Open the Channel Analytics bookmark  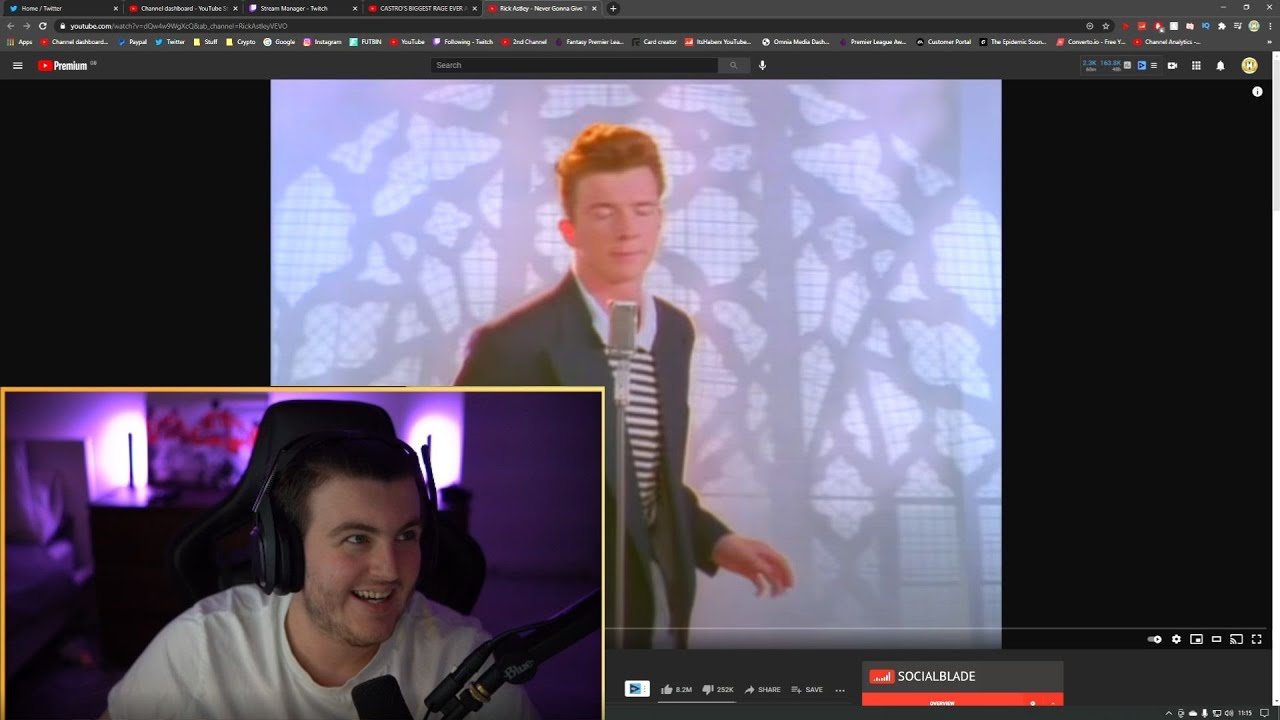click(1168, 42)
